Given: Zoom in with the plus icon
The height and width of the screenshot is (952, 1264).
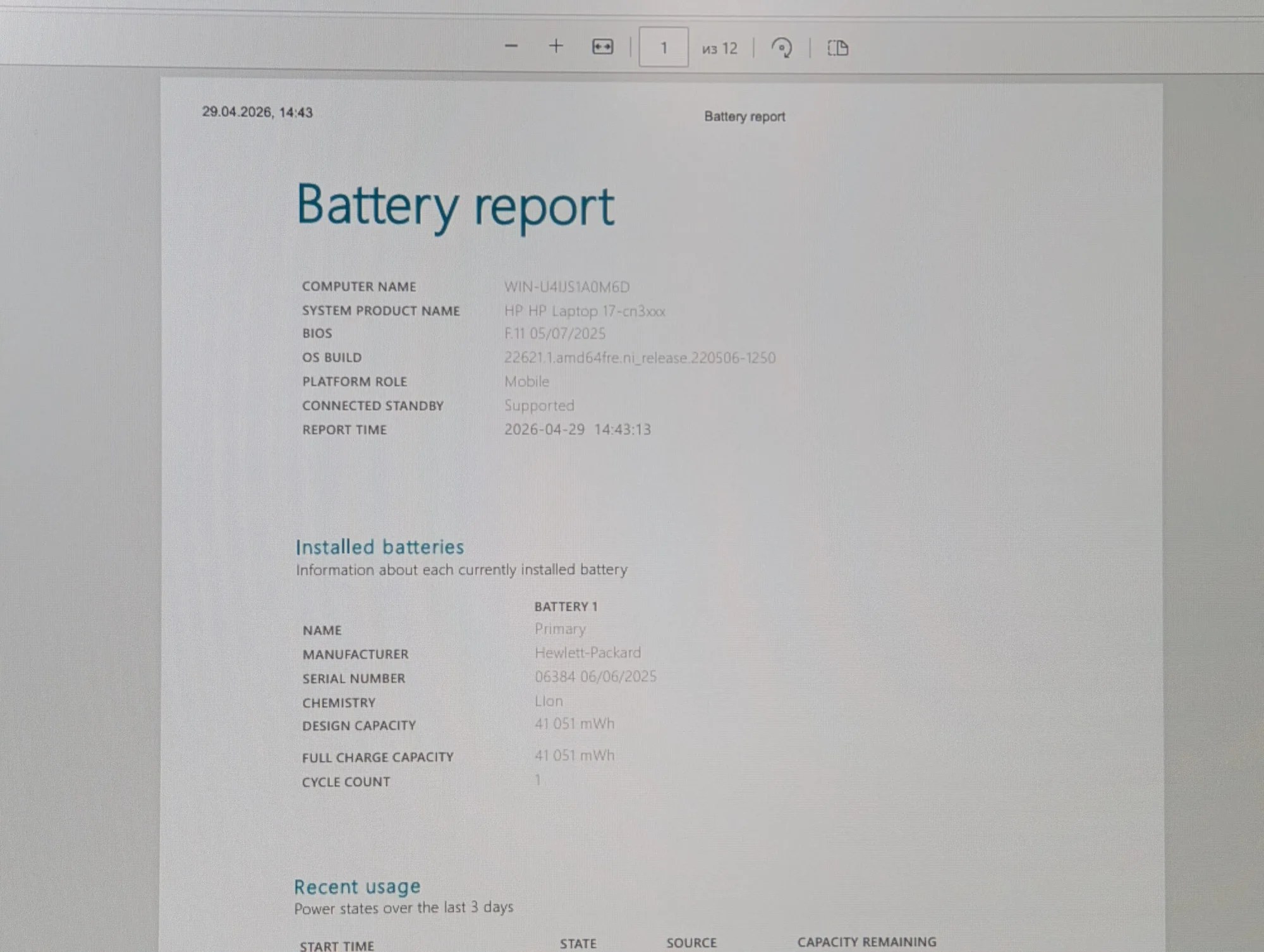Looking at the screenshot, I should coord(556,46).
